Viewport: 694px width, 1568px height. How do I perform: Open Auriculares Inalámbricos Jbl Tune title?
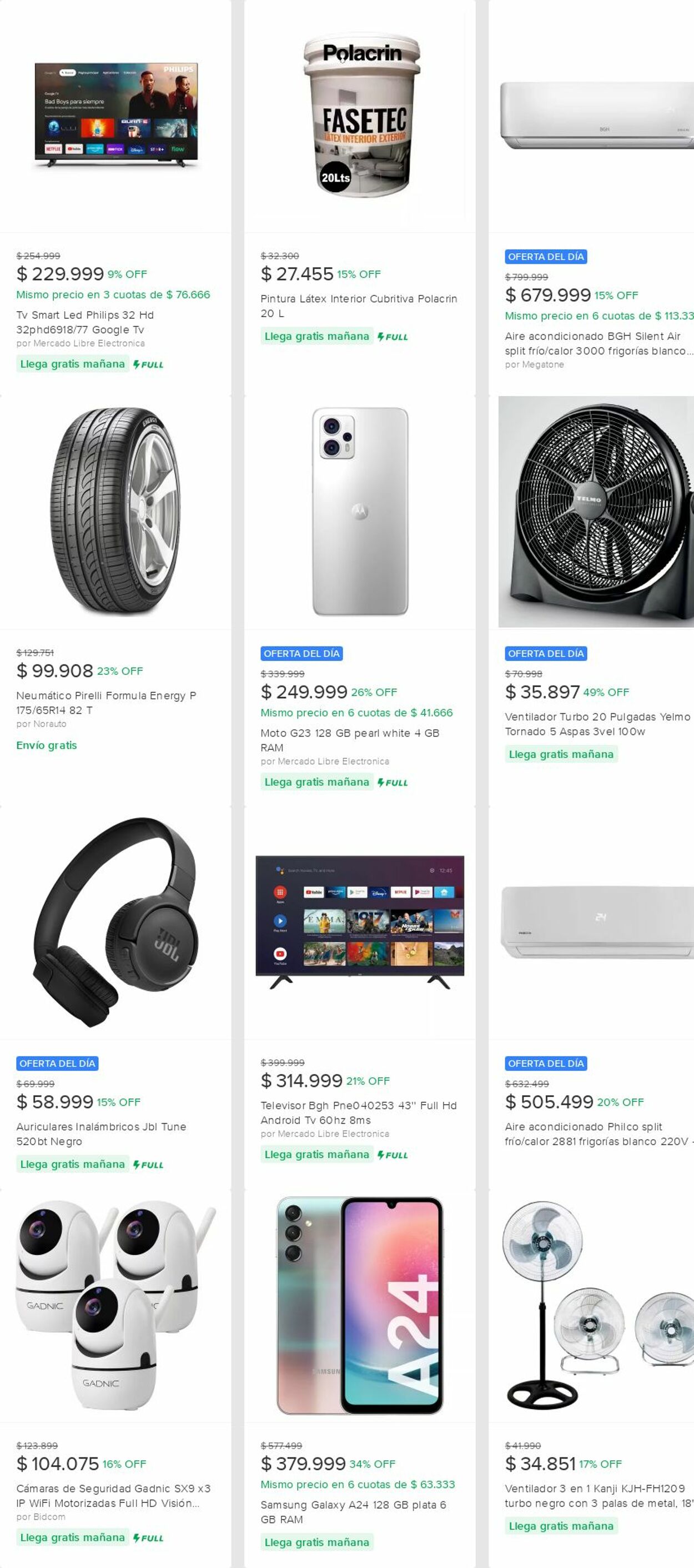(x=101, y=1134)
